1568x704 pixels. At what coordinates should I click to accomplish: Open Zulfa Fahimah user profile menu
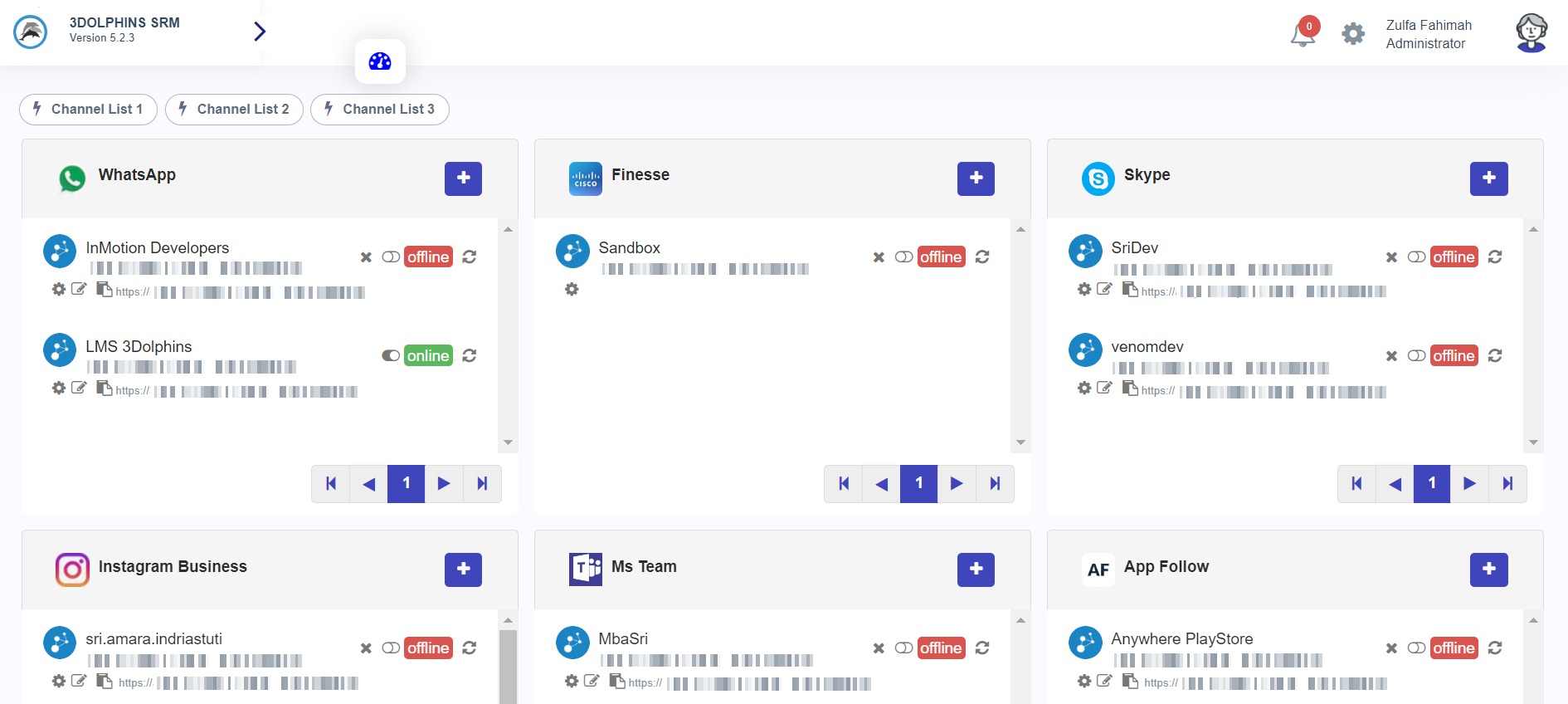click(1531, 33)
